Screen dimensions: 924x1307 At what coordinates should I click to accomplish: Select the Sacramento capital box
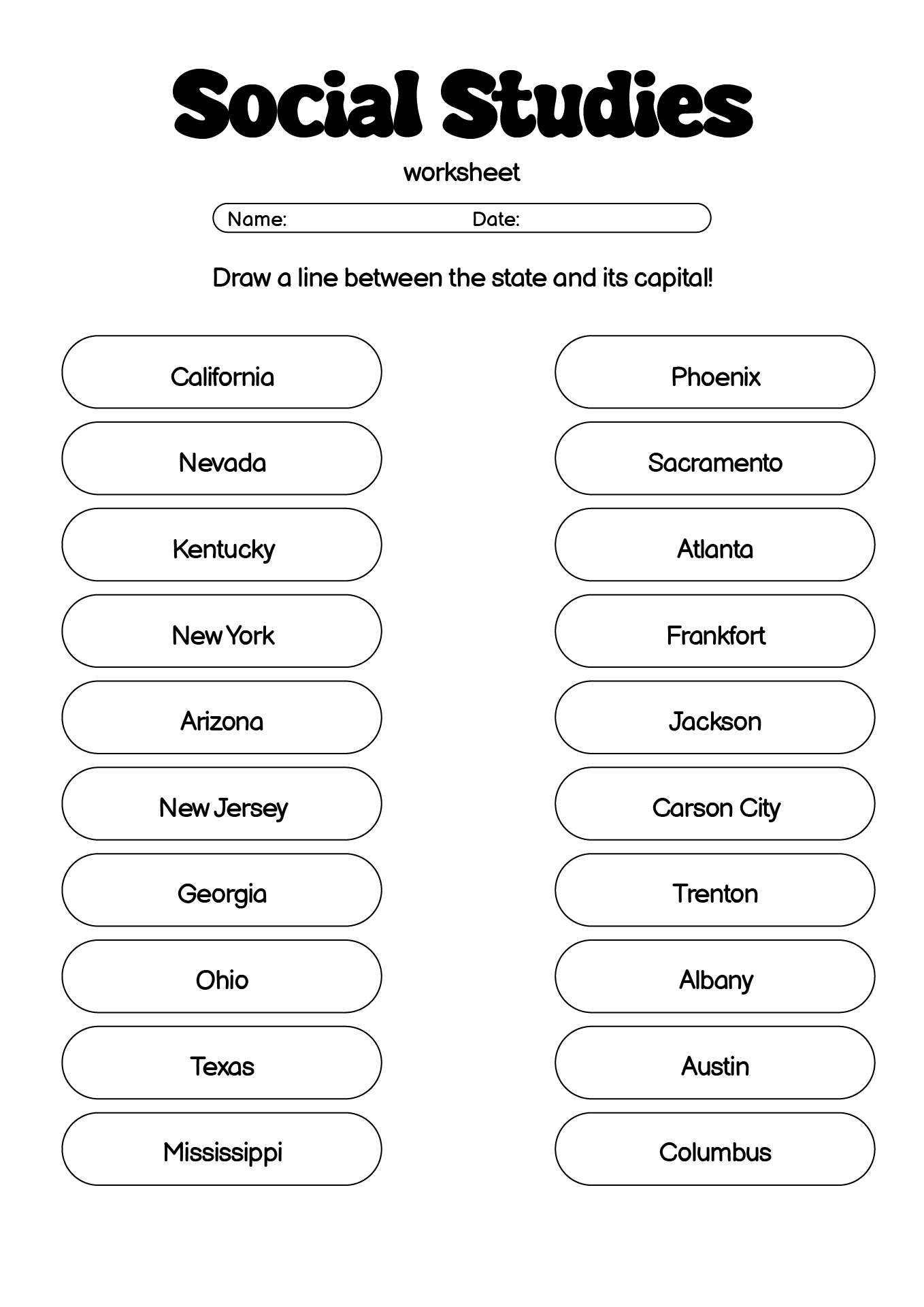pos(714,459)
